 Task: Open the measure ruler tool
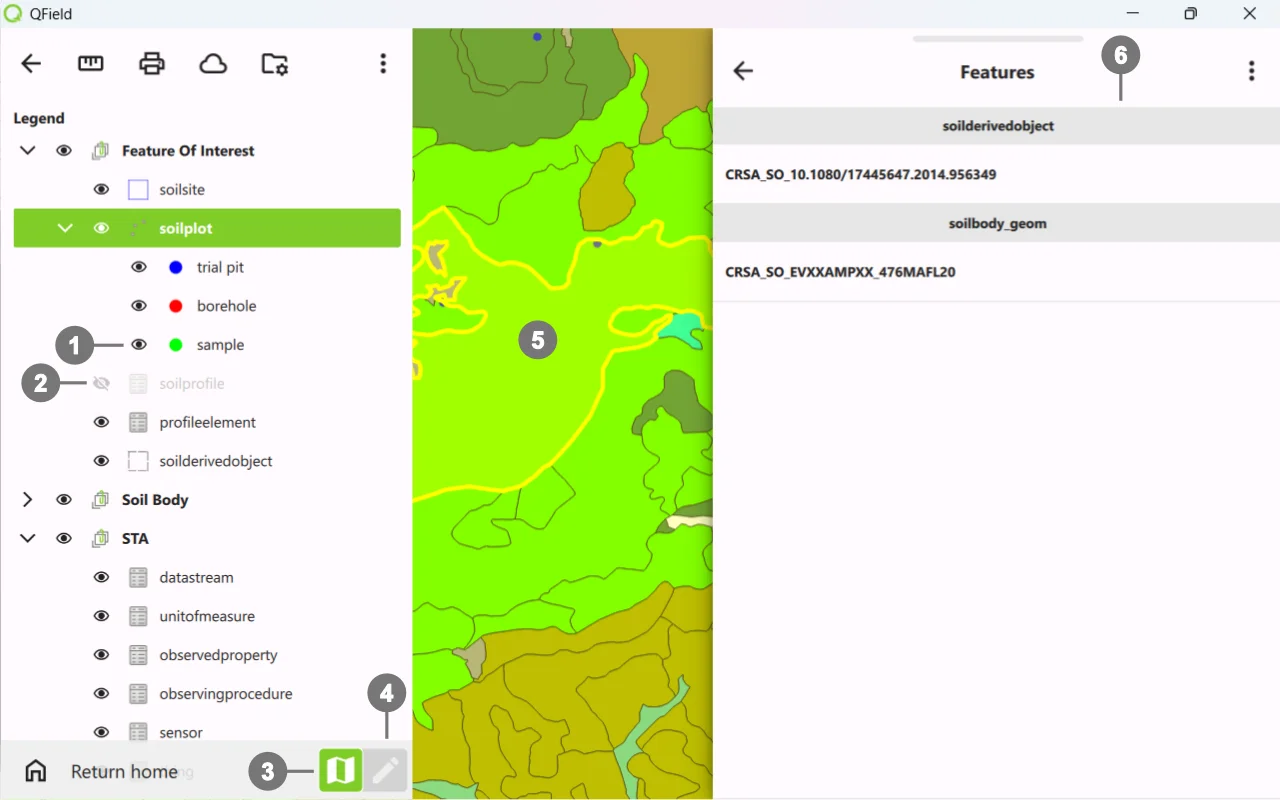pos(91,64)
